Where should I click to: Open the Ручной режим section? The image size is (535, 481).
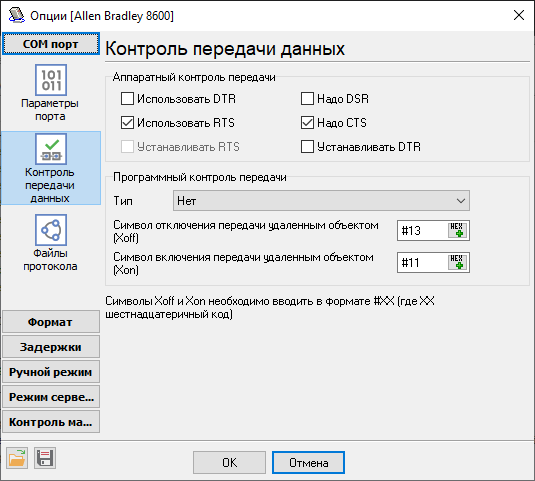[x=51, y=371]
